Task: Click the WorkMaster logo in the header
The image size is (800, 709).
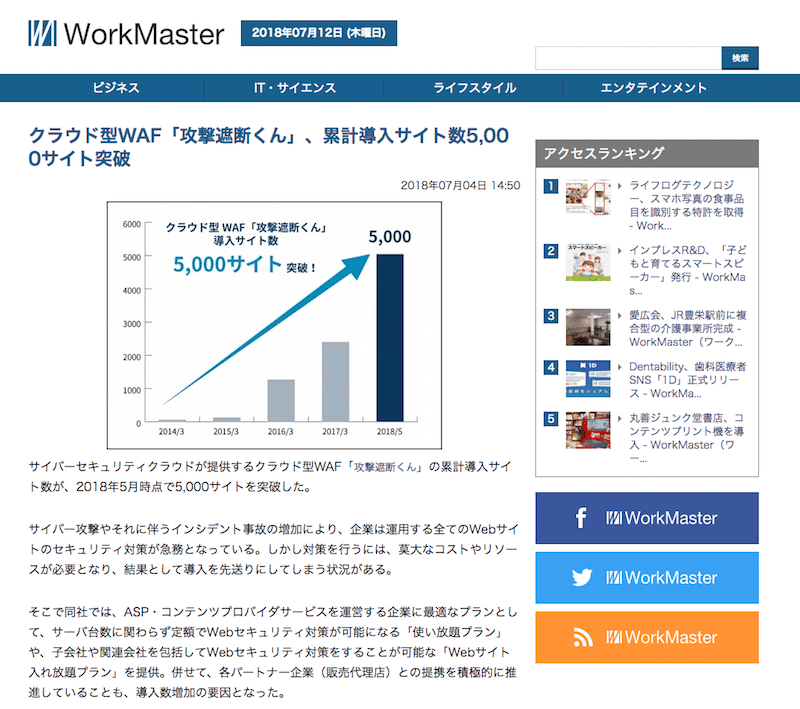Action: pyautogui.click(x=126, y=34)
